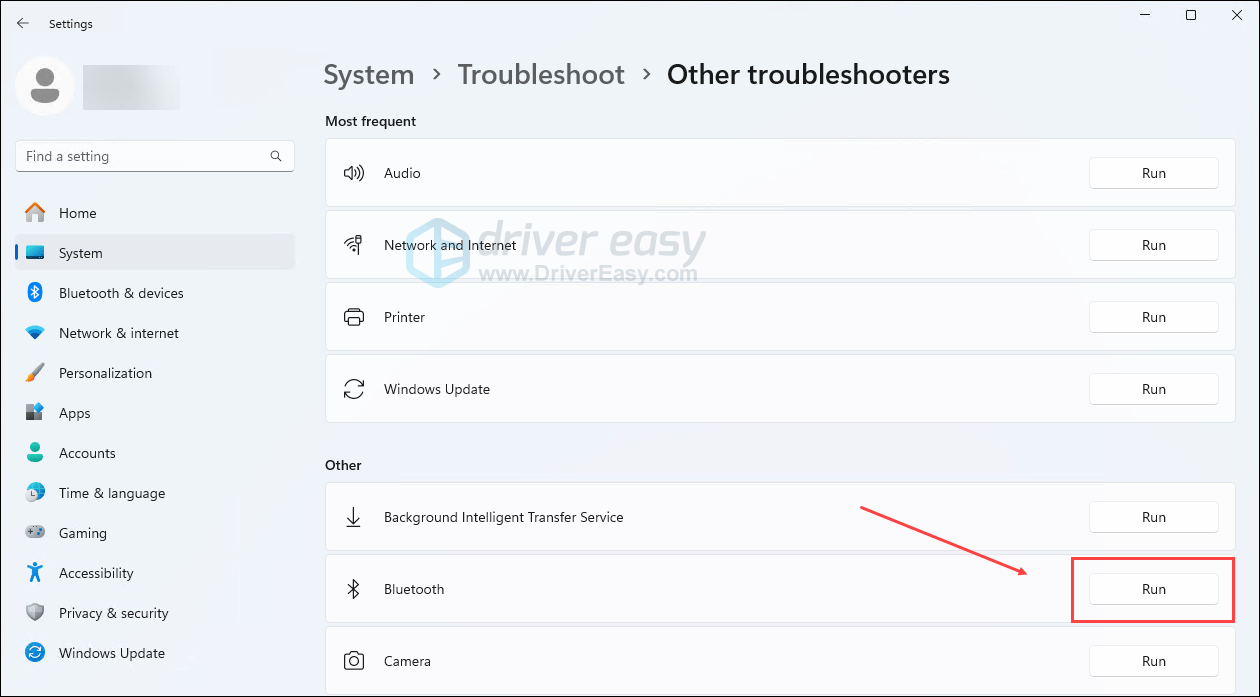Click the Bluetooth & devices sidebar icon

(35, 293)
